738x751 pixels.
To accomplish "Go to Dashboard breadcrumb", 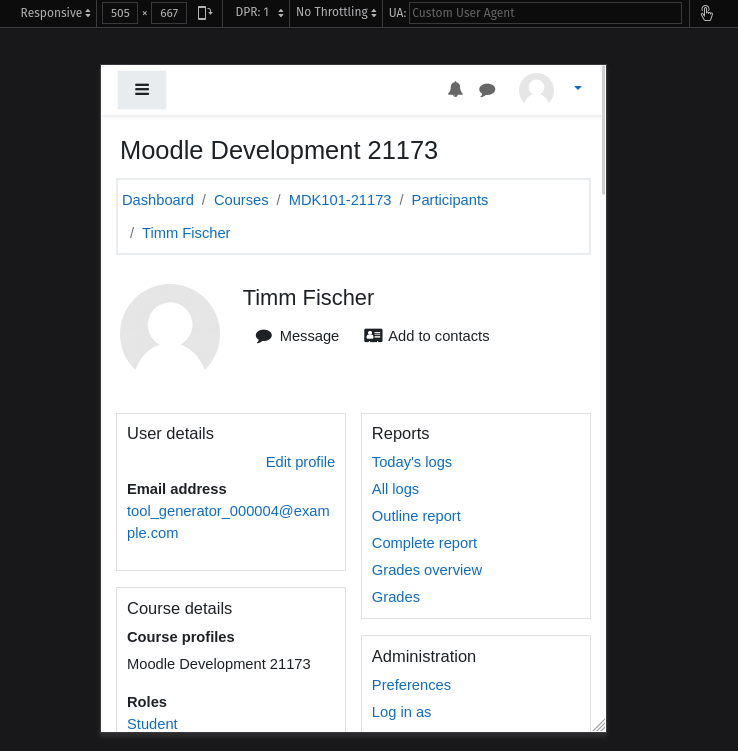I will 158,200.
